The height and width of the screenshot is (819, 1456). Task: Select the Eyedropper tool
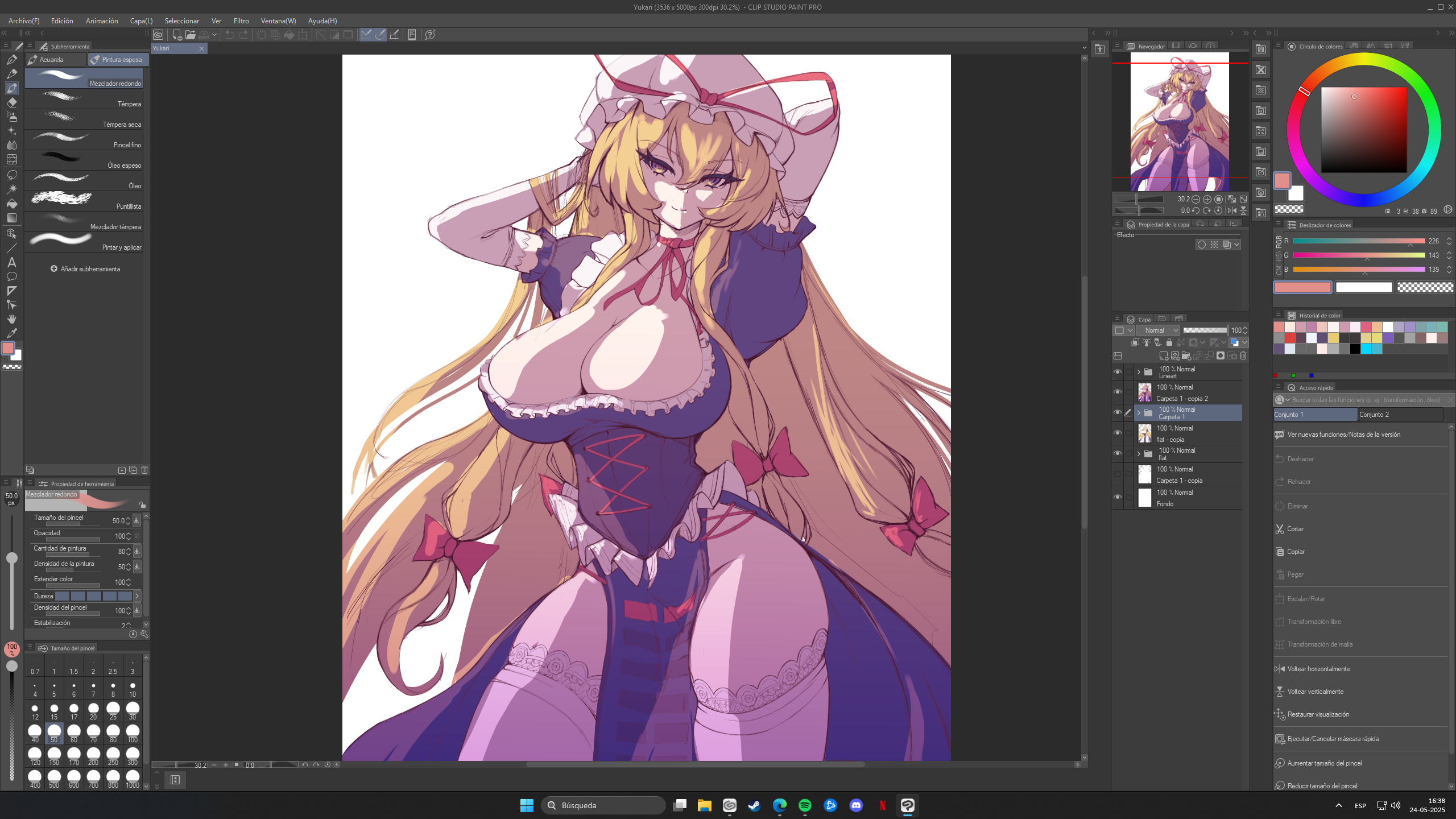pyautogui.click(x=12, y=333)
